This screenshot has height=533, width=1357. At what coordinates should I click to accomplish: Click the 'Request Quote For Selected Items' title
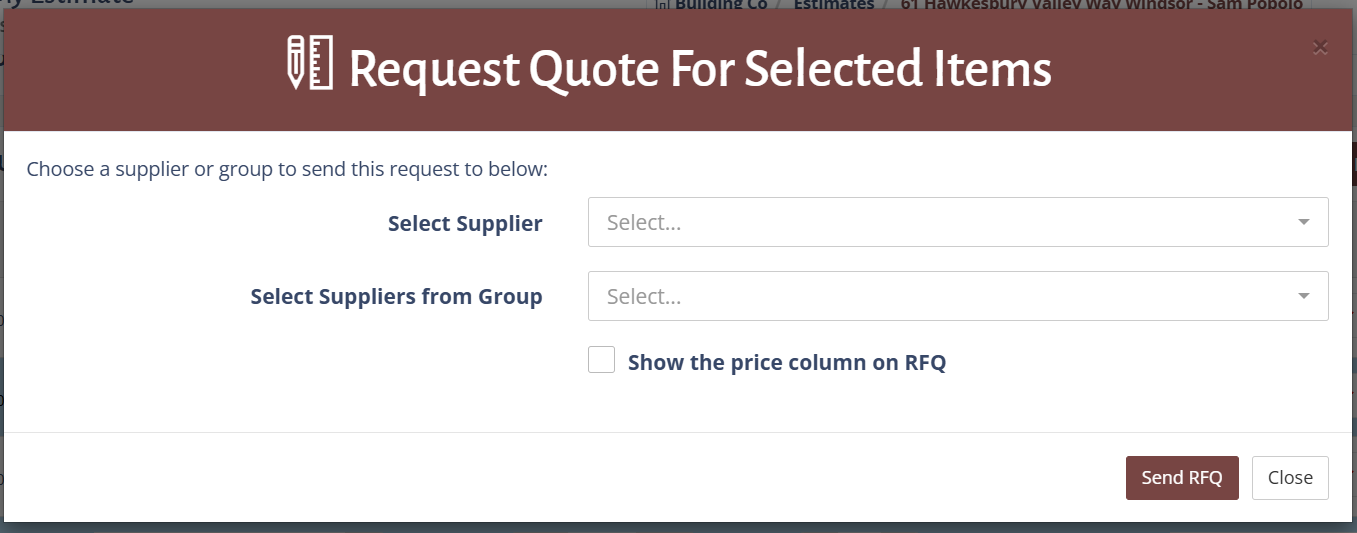tap(700, 68)
